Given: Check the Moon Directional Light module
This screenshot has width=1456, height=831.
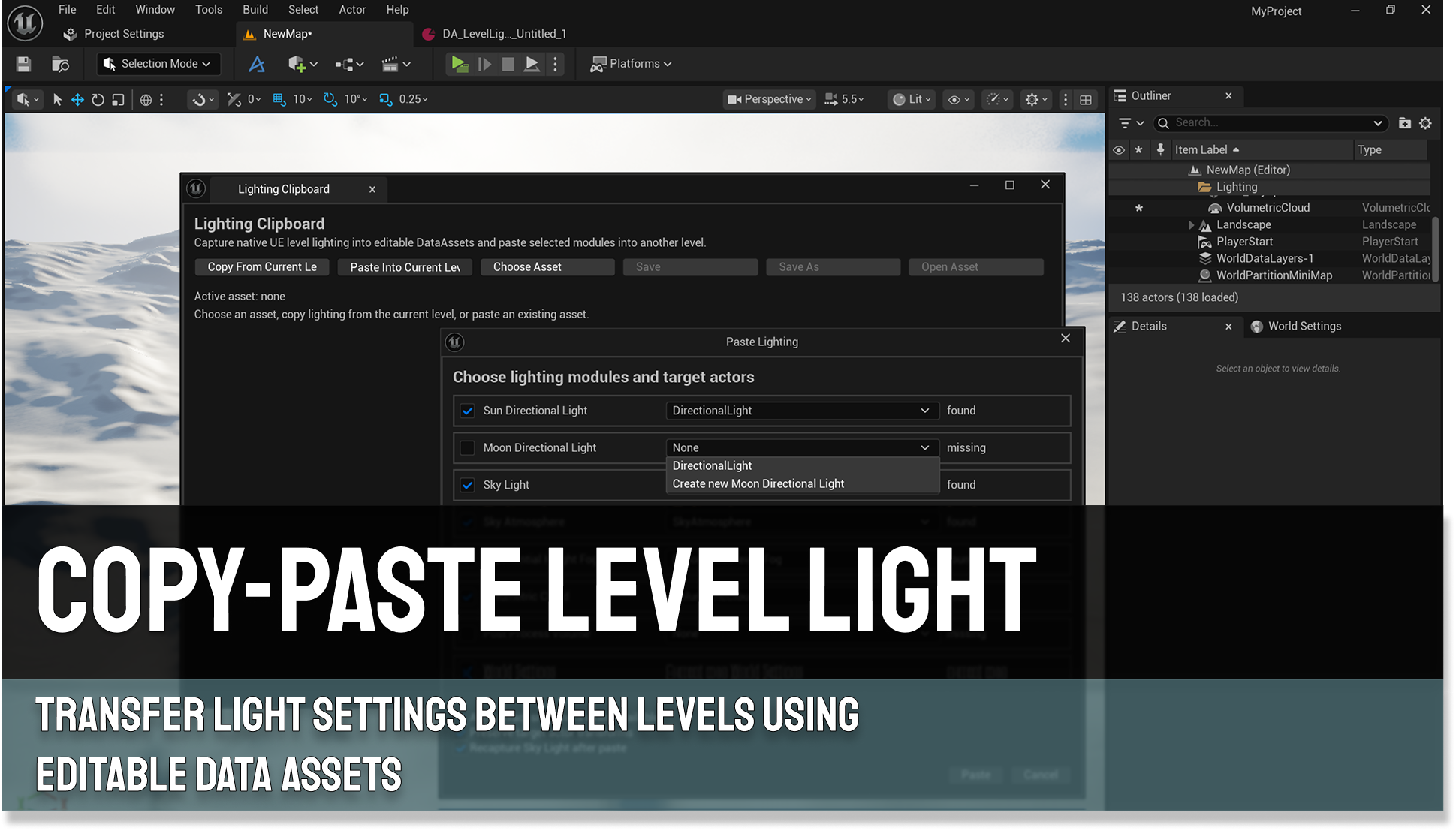Looking at the screenshot, I should tap(467, 447).
